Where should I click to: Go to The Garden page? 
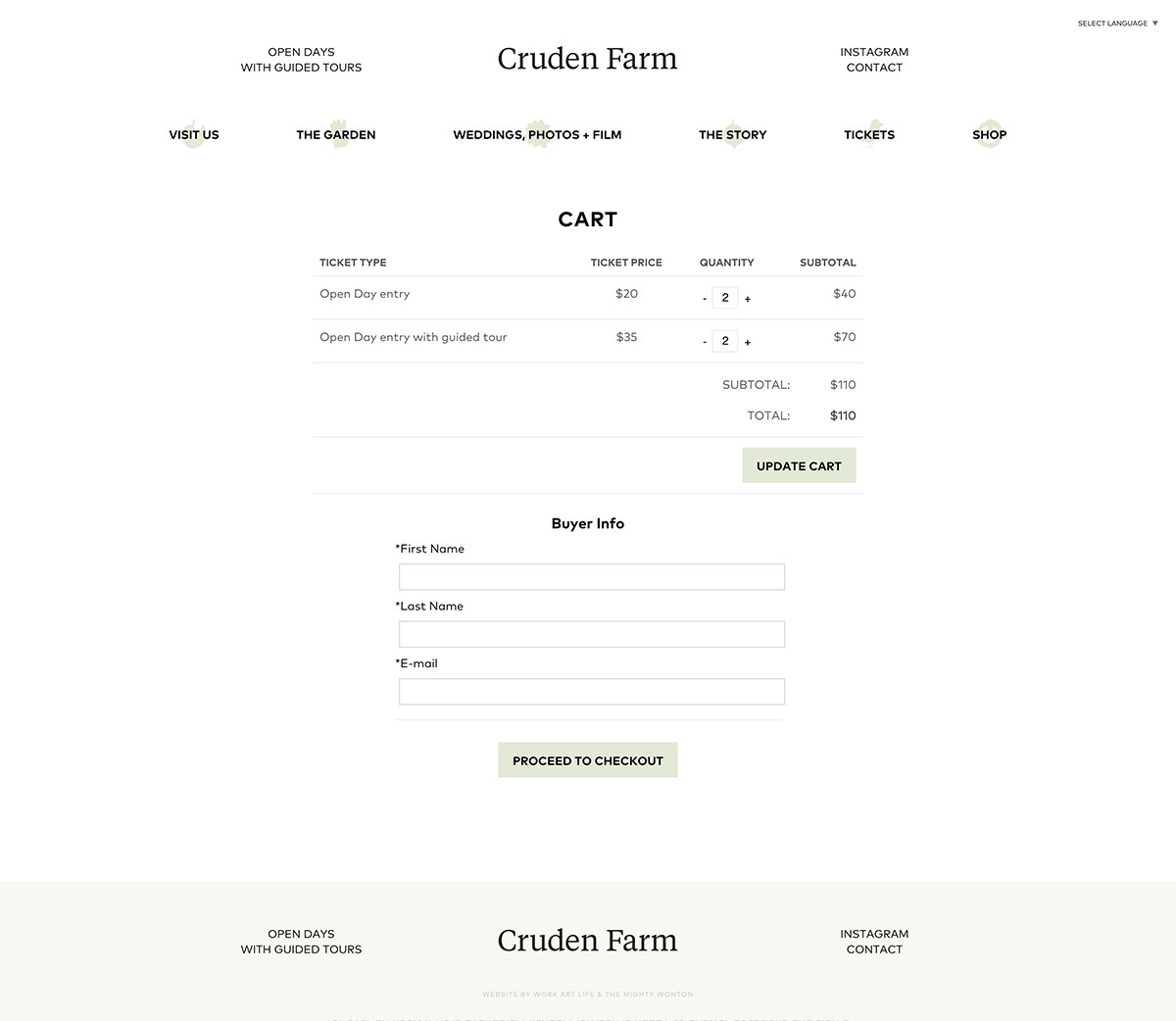[336, 135]
